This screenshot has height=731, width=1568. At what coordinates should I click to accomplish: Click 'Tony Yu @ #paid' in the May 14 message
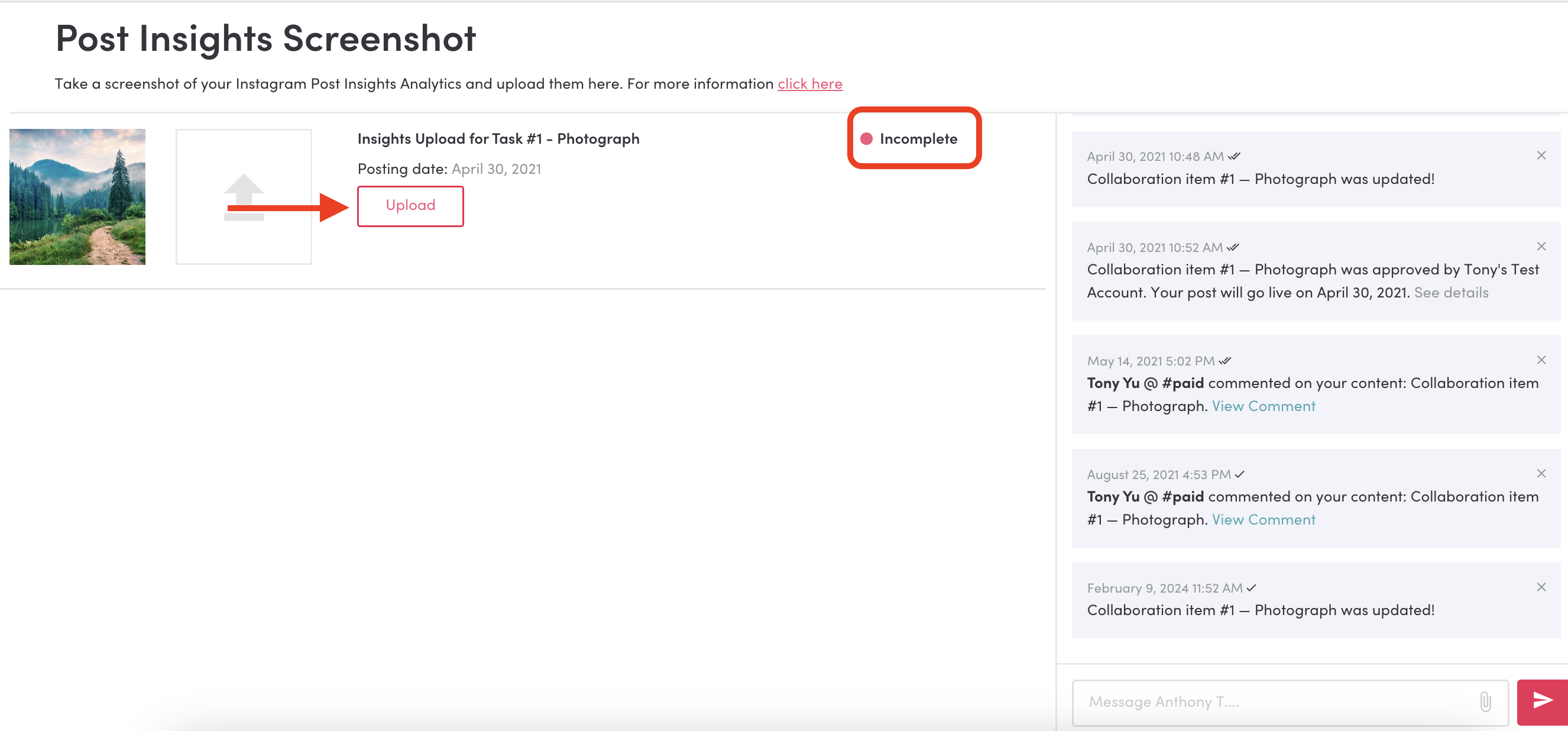coord(1145,383)
